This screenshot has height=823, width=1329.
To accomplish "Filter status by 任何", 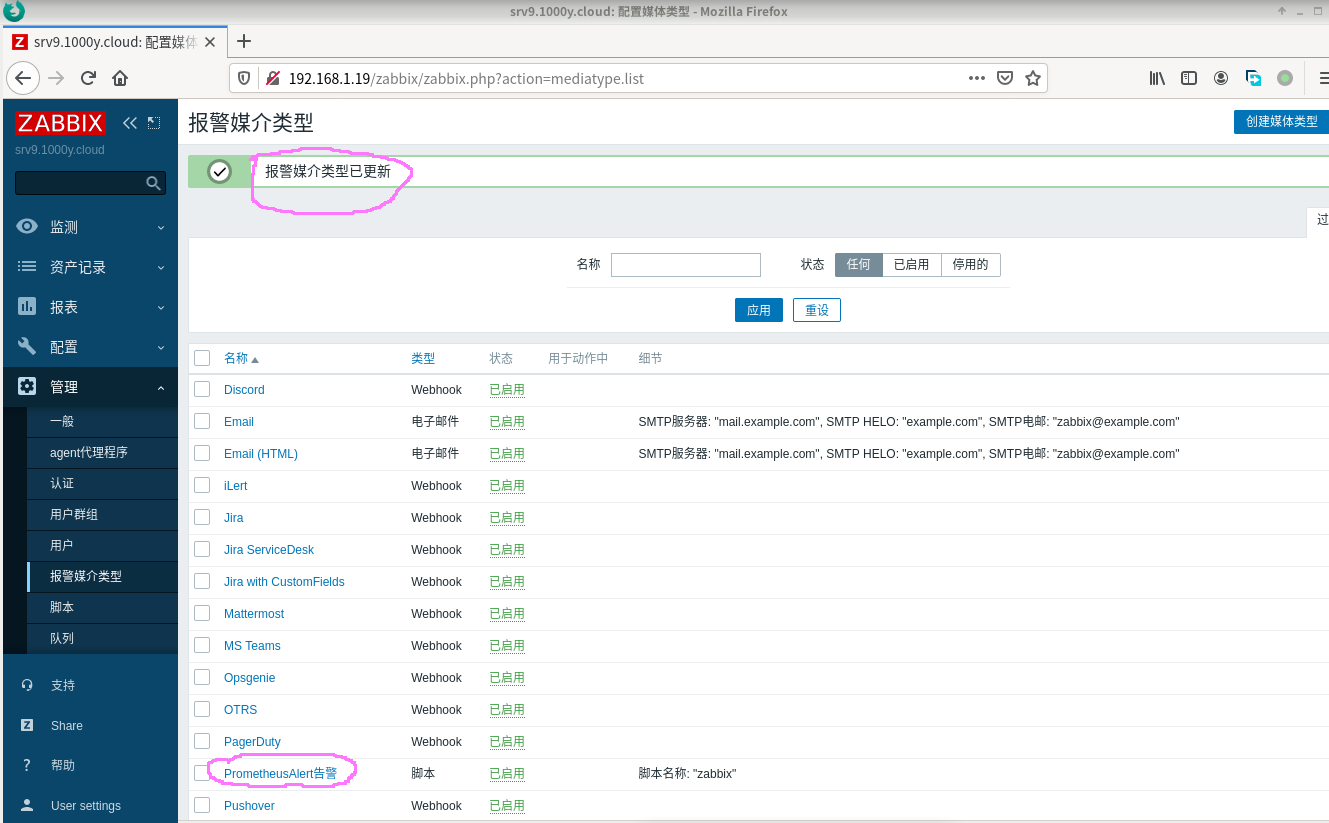I will [859, 265].
